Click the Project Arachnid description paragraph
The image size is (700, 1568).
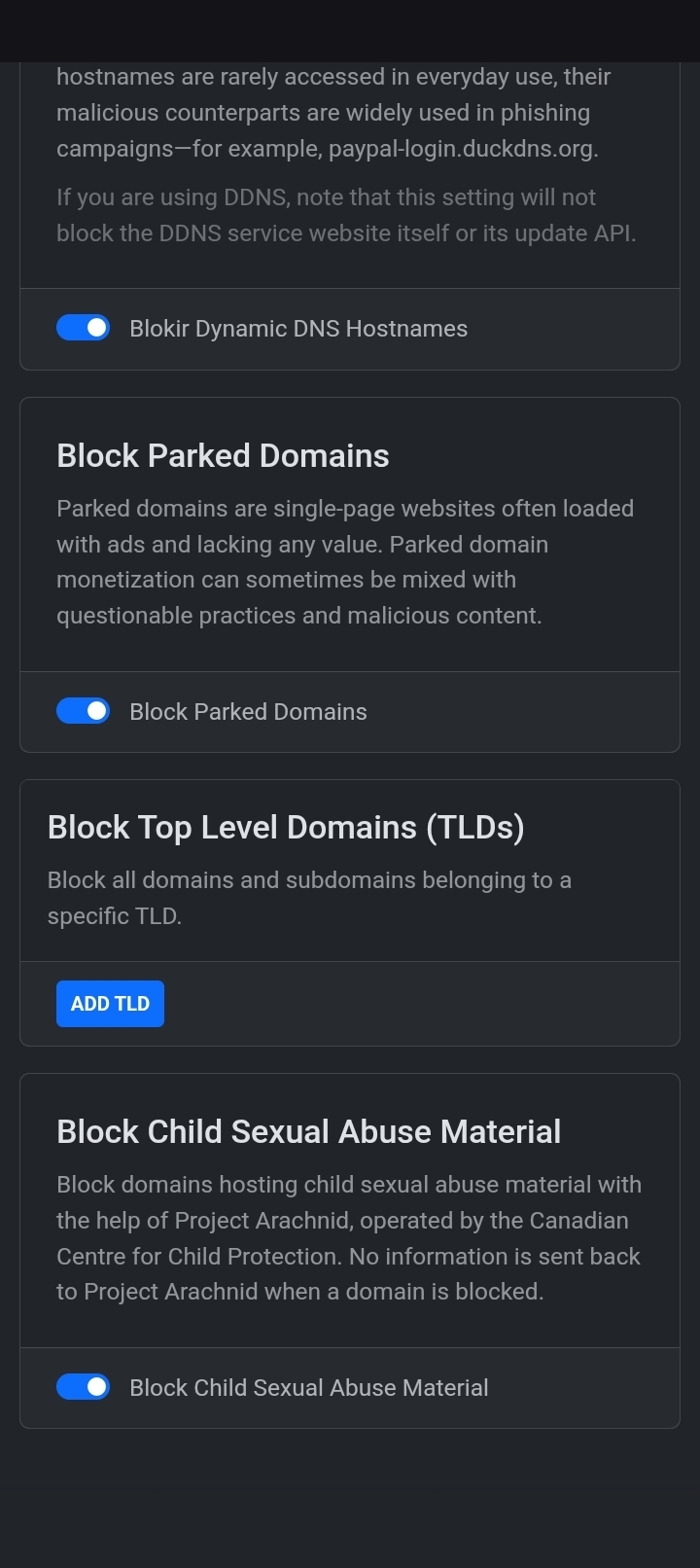click(348, 1238)
